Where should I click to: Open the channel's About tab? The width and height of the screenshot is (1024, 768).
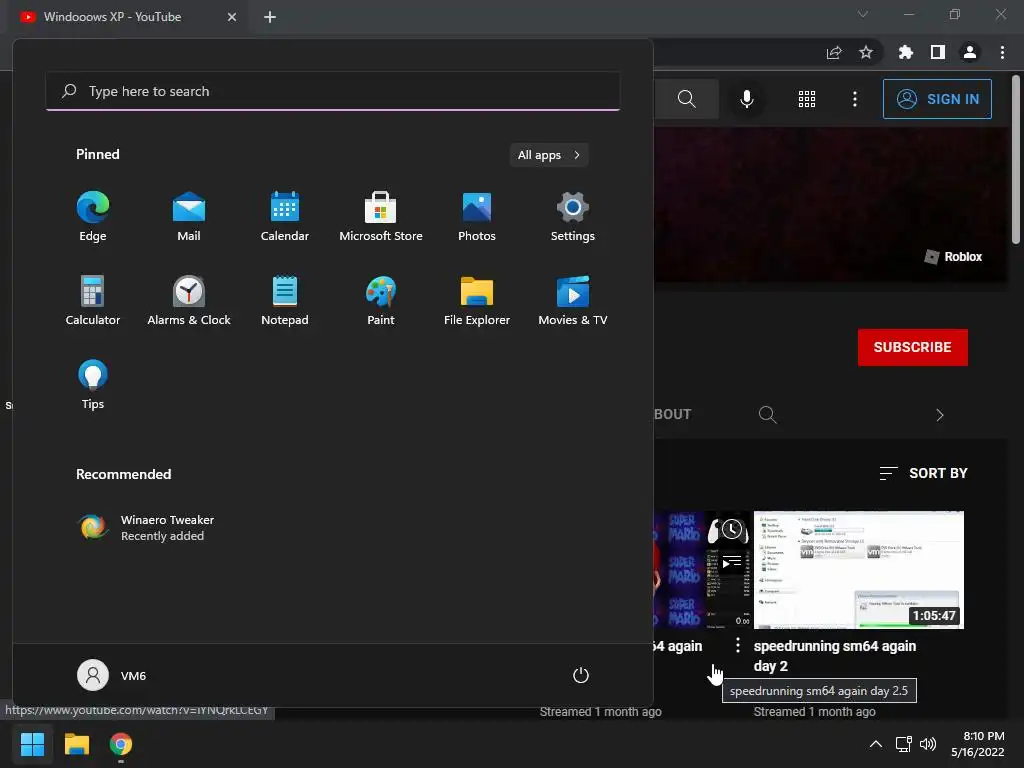672,414
